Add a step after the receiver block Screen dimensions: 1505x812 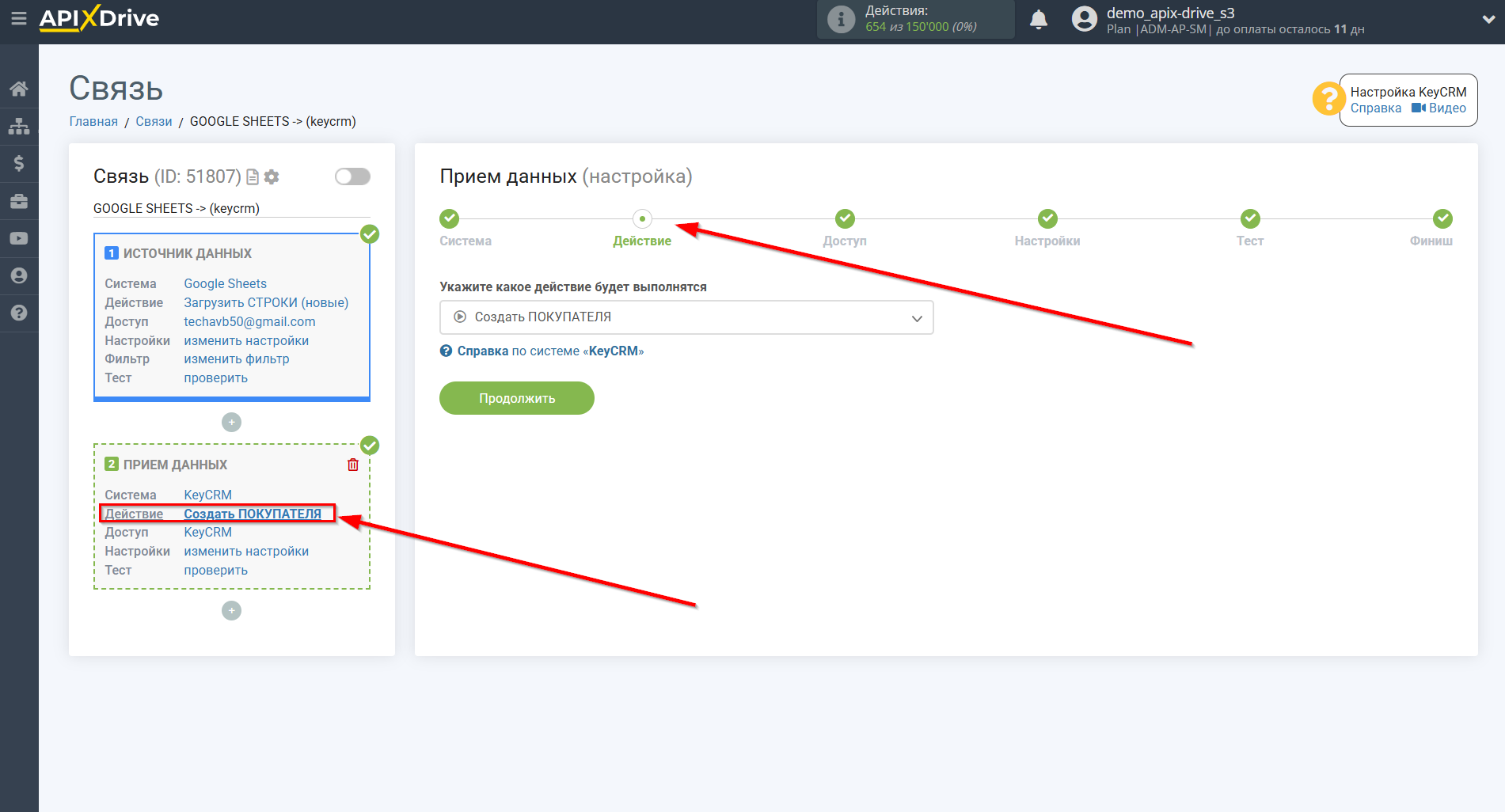pos(231,611)
